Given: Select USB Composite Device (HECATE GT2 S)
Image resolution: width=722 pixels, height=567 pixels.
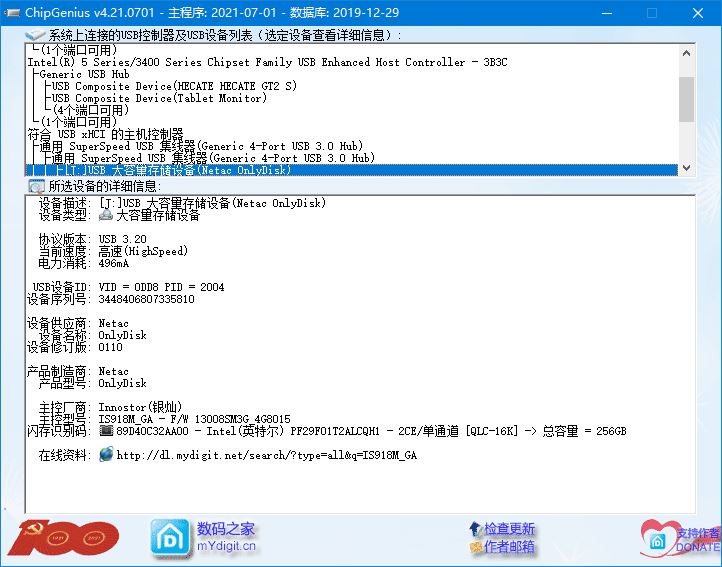Looking at the screenshot, I should click(x=174, y=86).
